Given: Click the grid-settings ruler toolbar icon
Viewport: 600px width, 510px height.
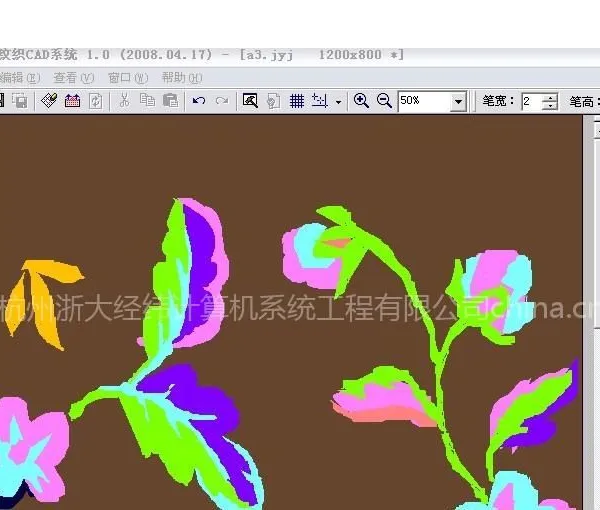Looking at the screenshot, I should 320,101.
